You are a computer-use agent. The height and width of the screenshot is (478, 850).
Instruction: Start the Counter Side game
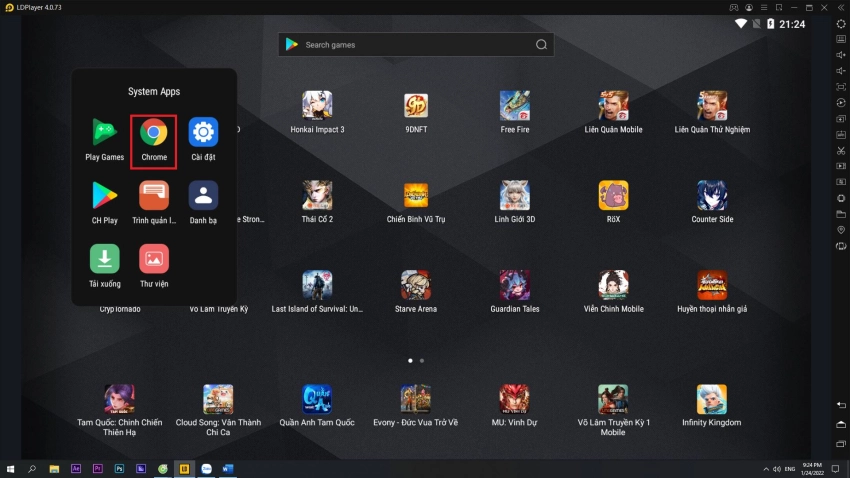(x=712, y=196)
